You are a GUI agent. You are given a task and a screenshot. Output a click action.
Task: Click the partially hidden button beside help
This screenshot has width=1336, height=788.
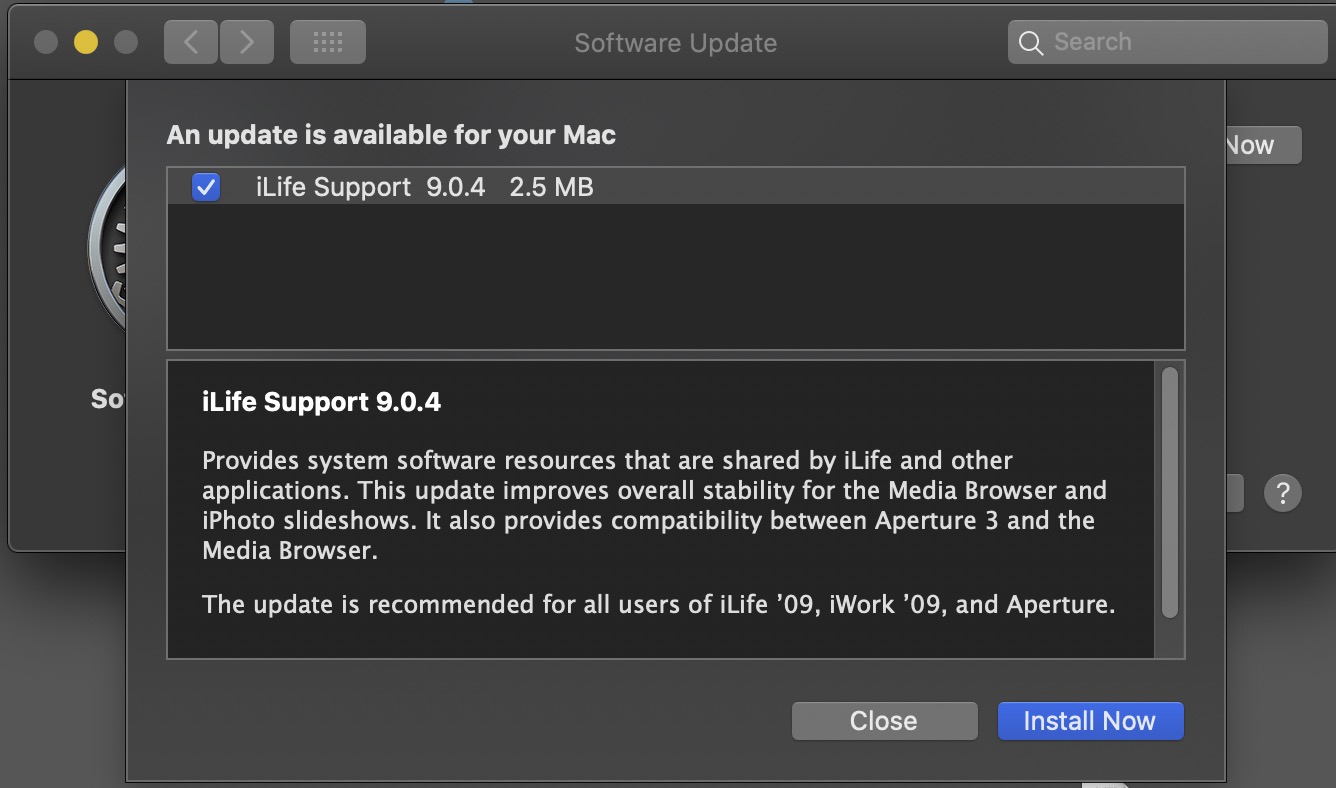click(x=1235, y=492)
